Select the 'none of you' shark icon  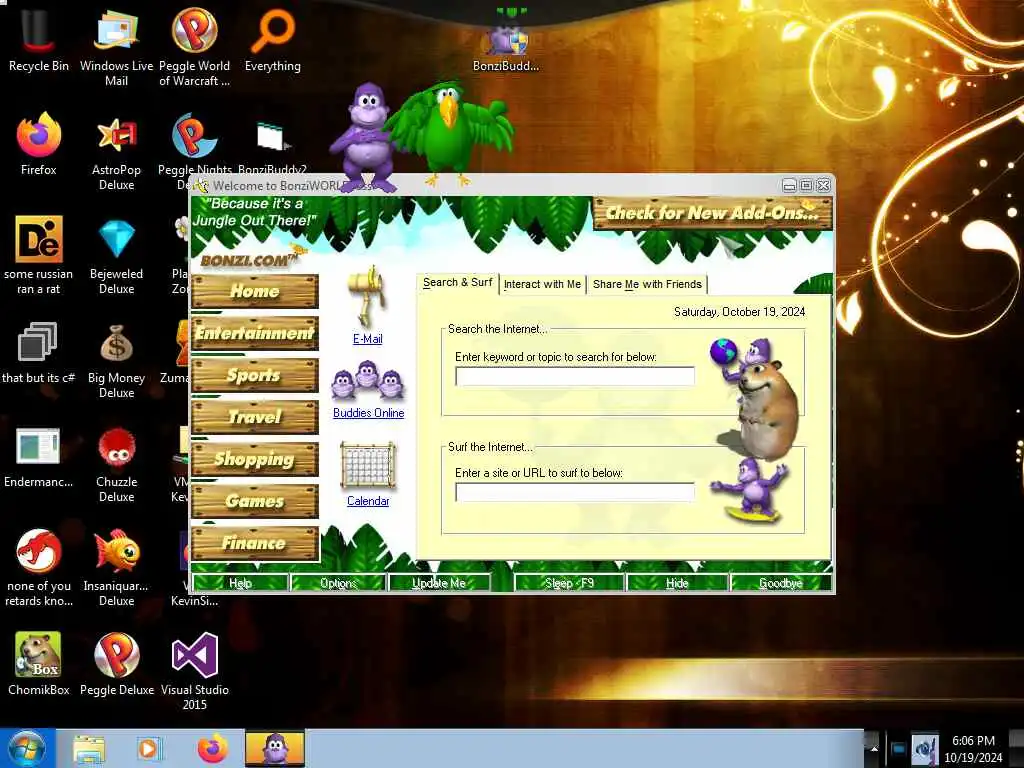[x=39, y=567]
